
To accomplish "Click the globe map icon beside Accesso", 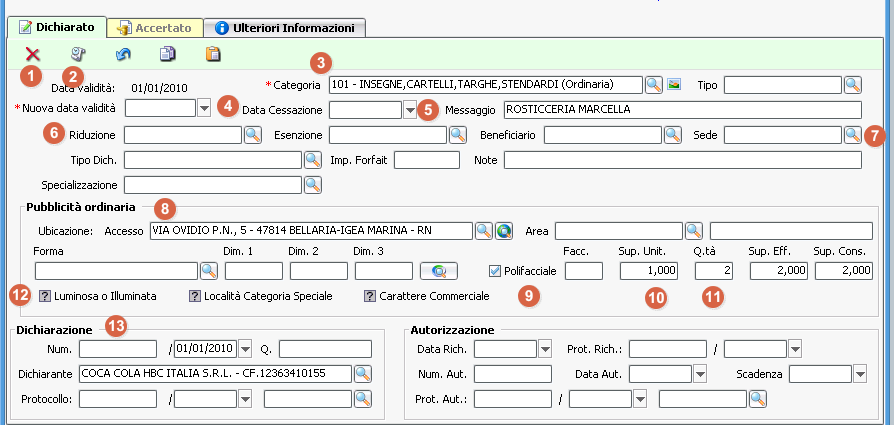I will [x=504, y=231].
